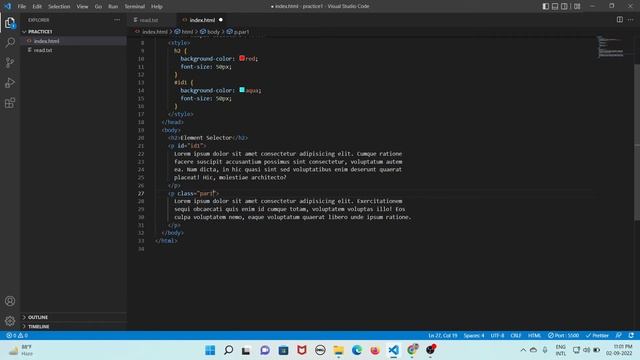Click the minimap code preview

point(611,47)
